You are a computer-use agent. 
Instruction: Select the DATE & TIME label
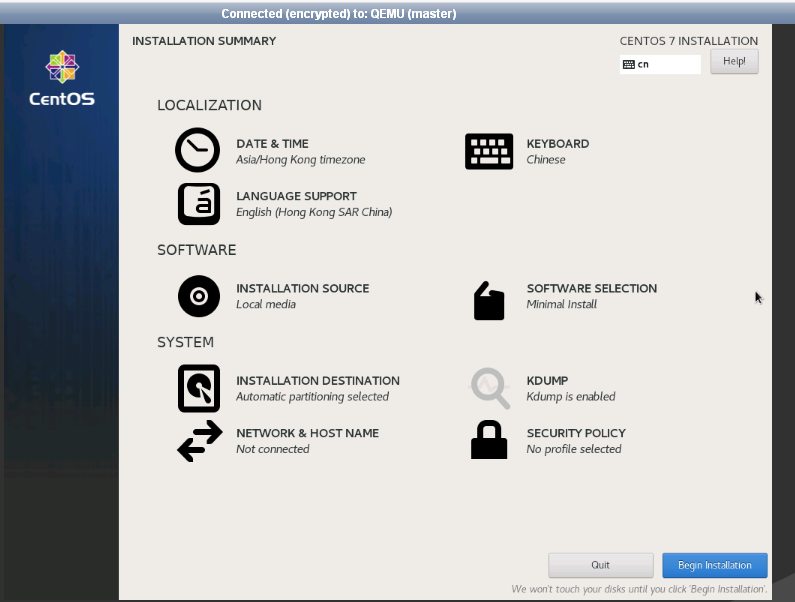(272, 144)
